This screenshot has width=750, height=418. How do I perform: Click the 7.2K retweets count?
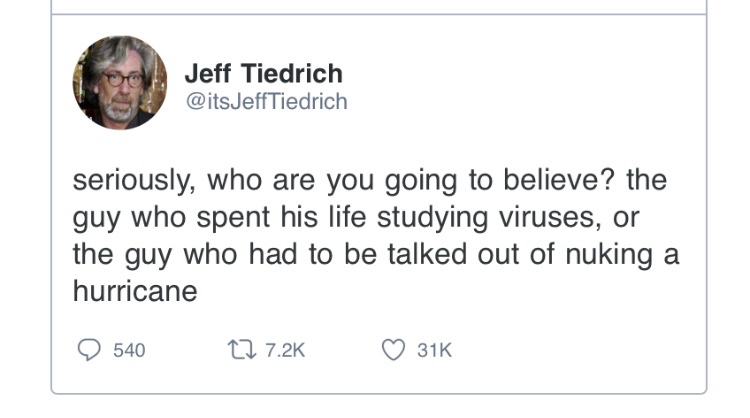point(283,351)
